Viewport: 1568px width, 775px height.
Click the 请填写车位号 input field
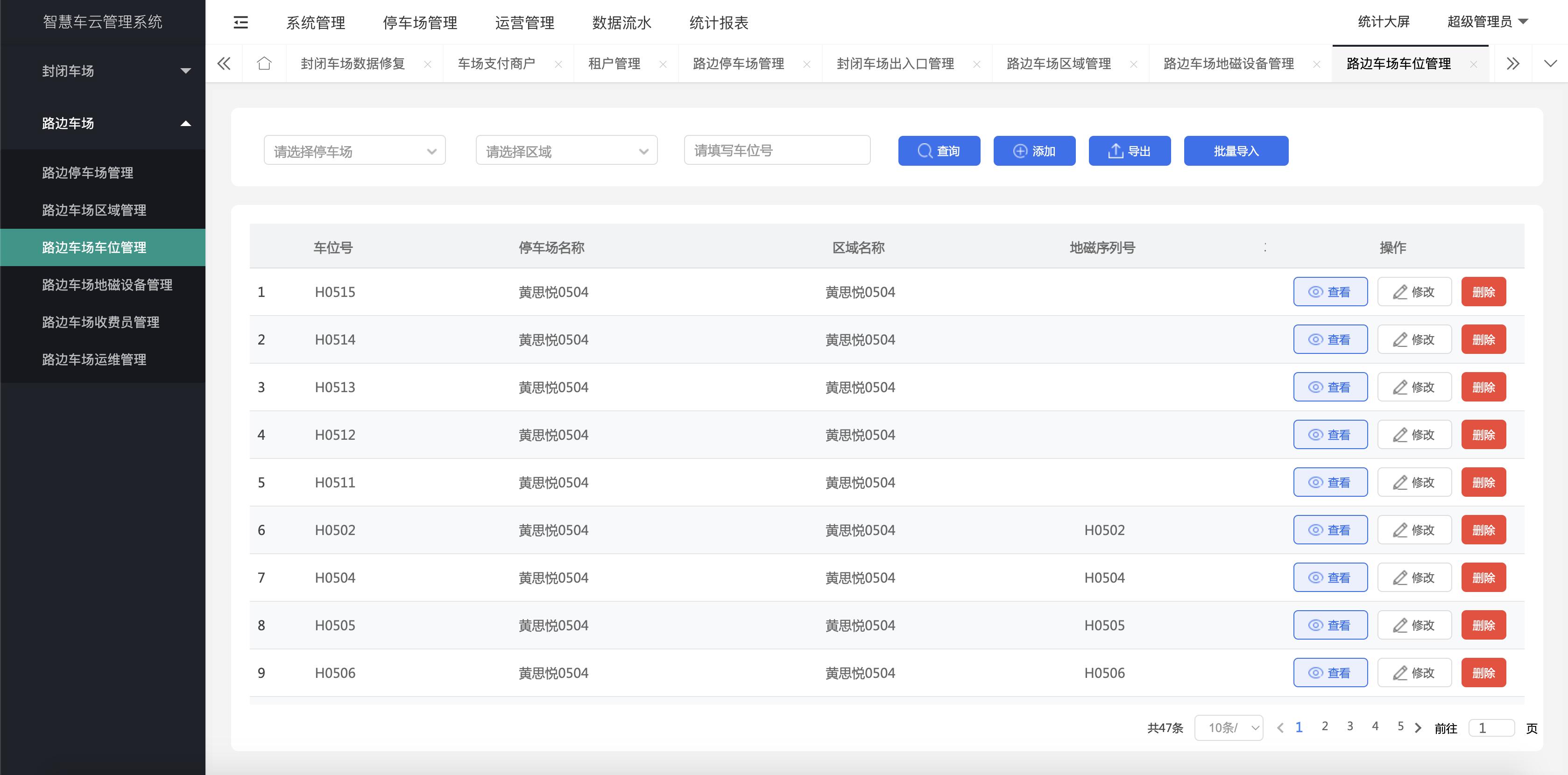coord(777,150)
